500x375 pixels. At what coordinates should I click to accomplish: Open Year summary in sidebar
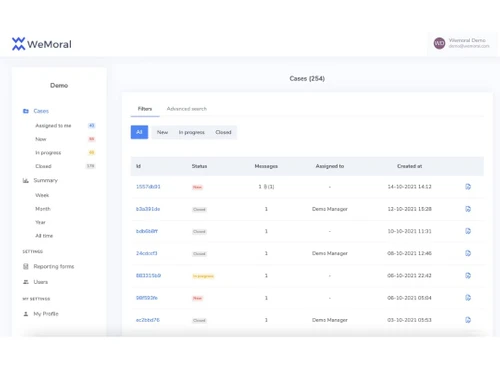click(x=40, y=222)
